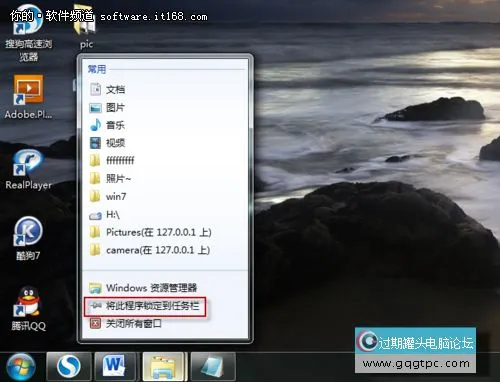Open the H:\ drive entry
500x382 pixels.
coord(165,214)
